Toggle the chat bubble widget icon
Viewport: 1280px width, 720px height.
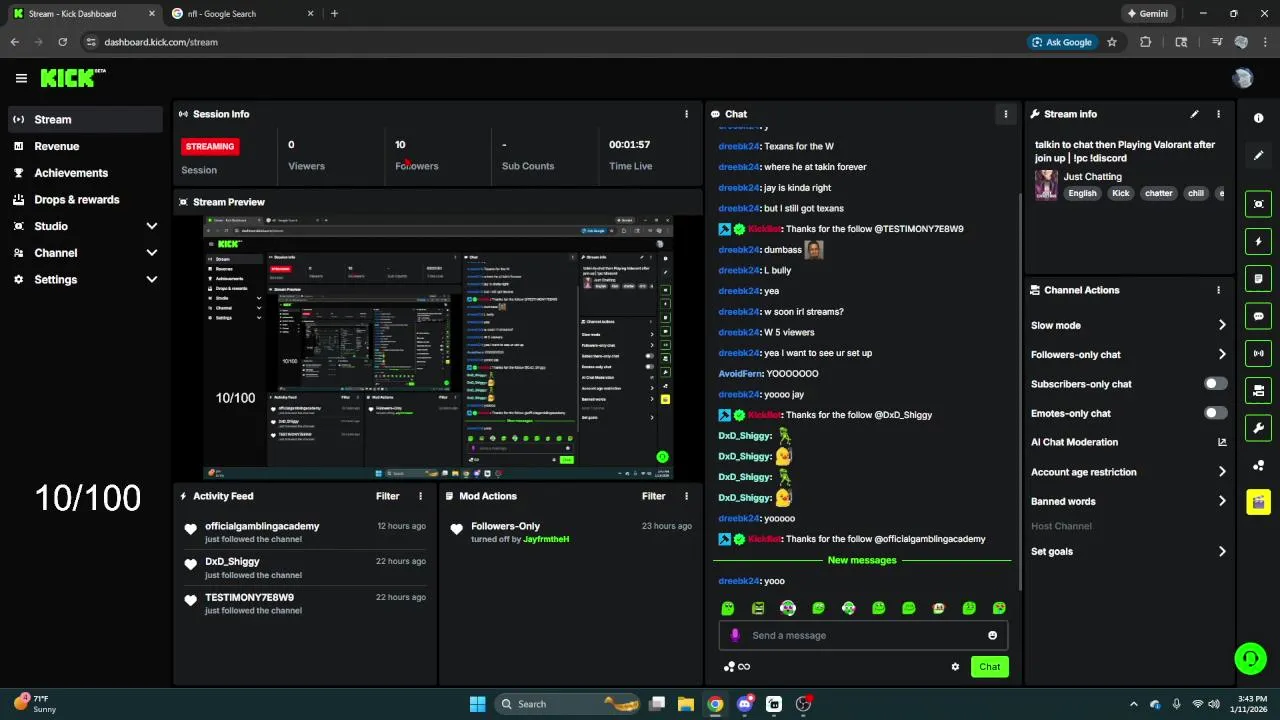point(1258,316)
